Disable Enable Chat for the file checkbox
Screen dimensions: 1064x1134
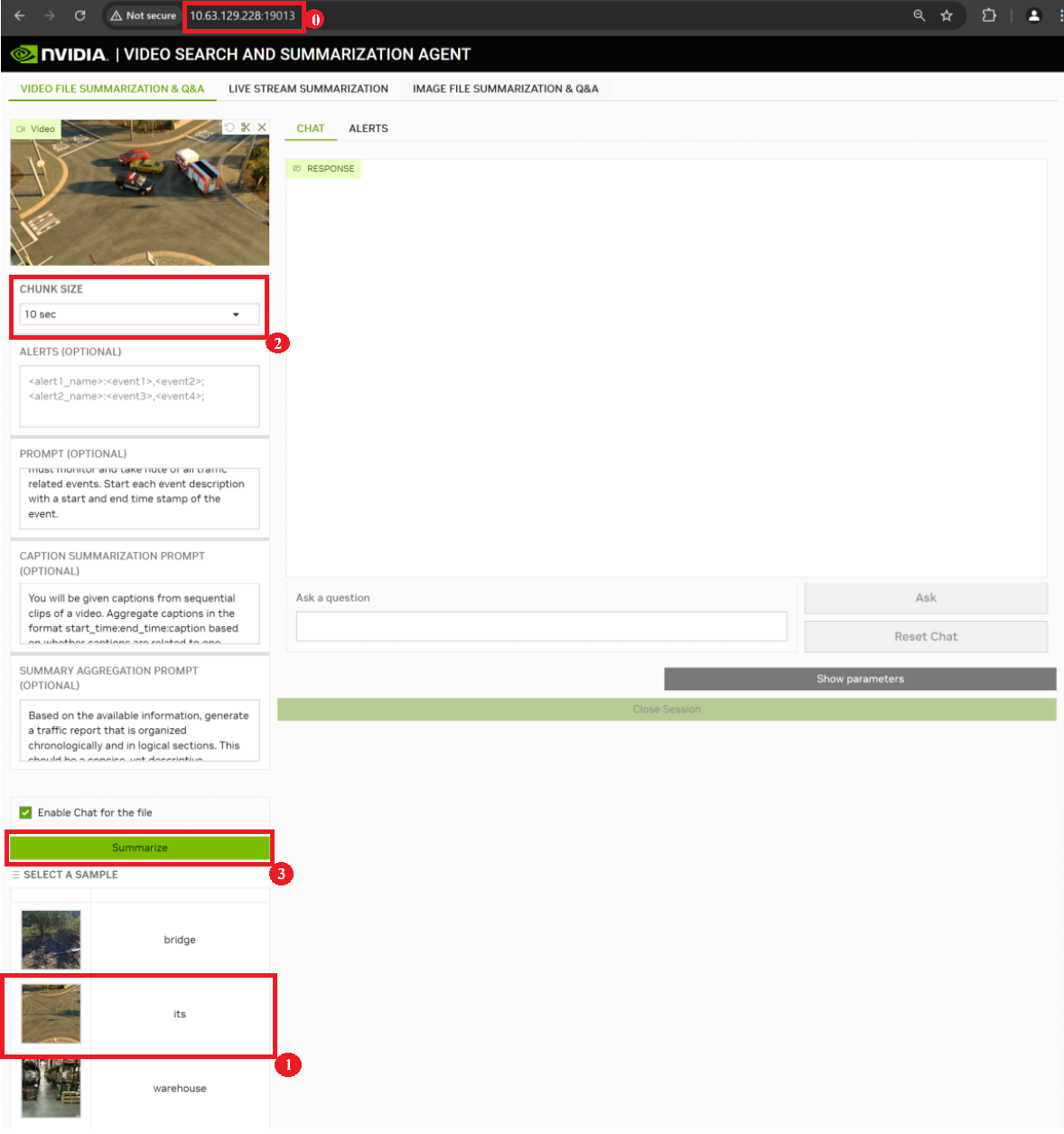pyautogui.click(x=25, y=811)
